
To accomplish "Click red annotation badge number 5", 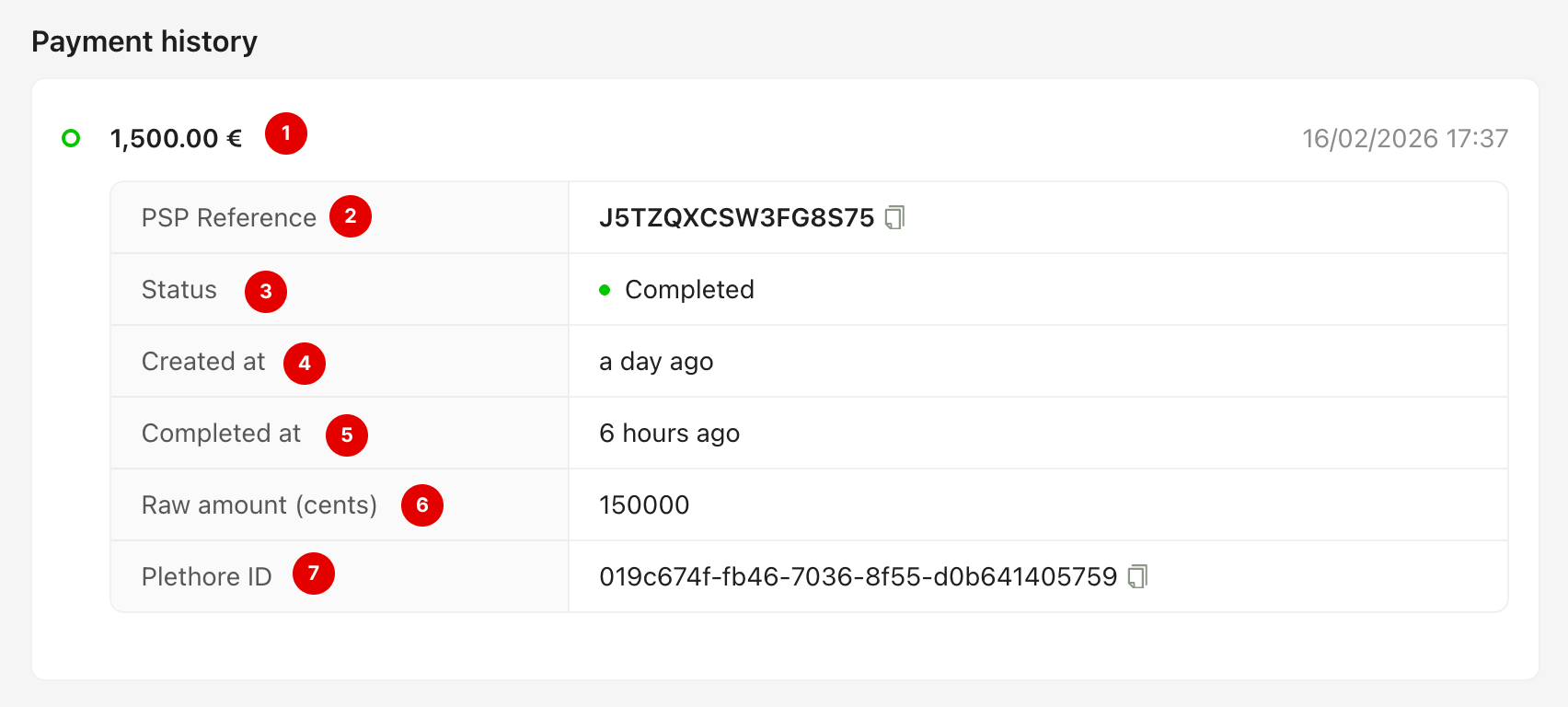I will coord(347,435).
